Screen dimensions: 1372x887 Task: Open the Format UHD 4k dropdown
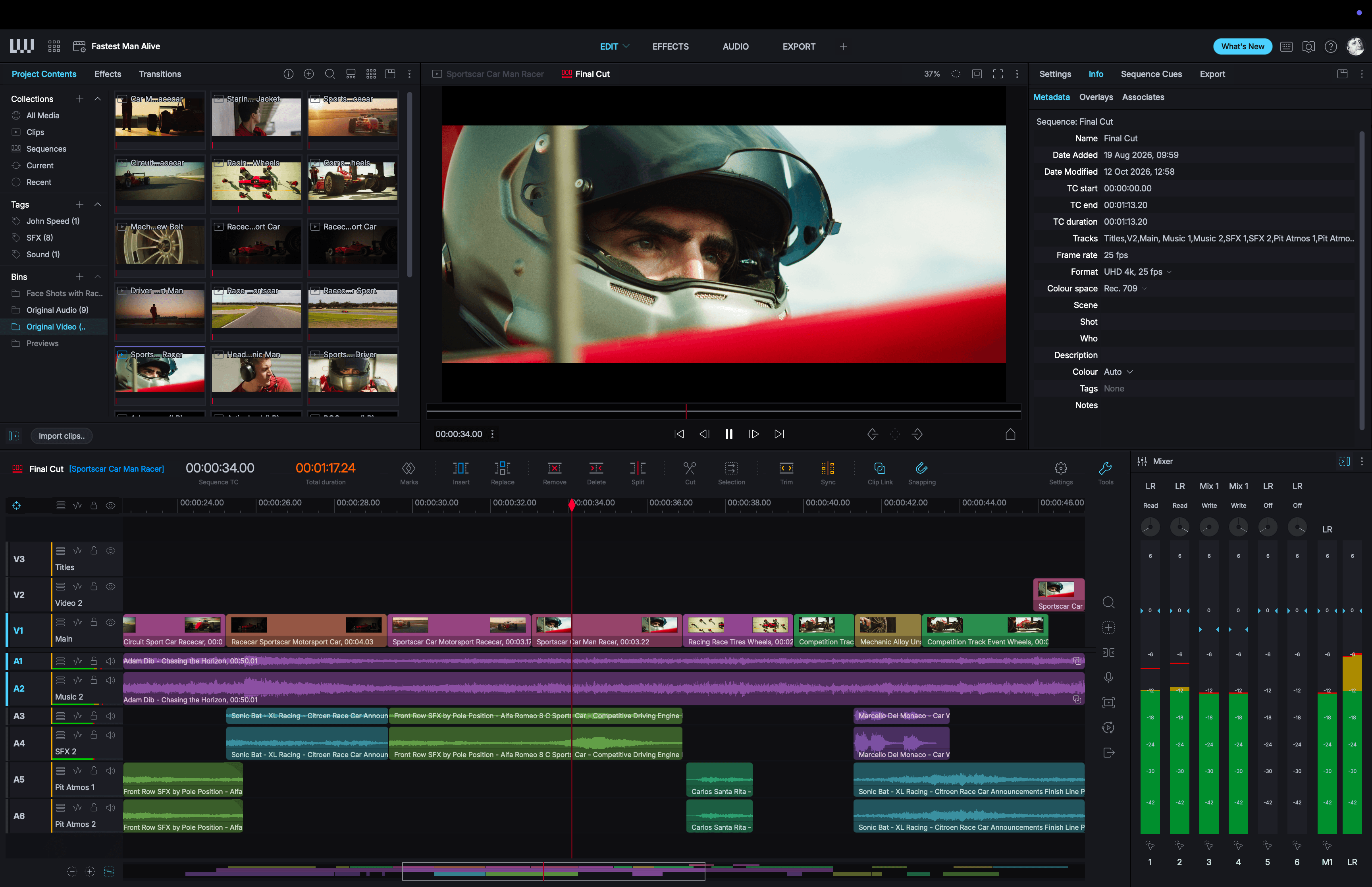click(1170, 272)
